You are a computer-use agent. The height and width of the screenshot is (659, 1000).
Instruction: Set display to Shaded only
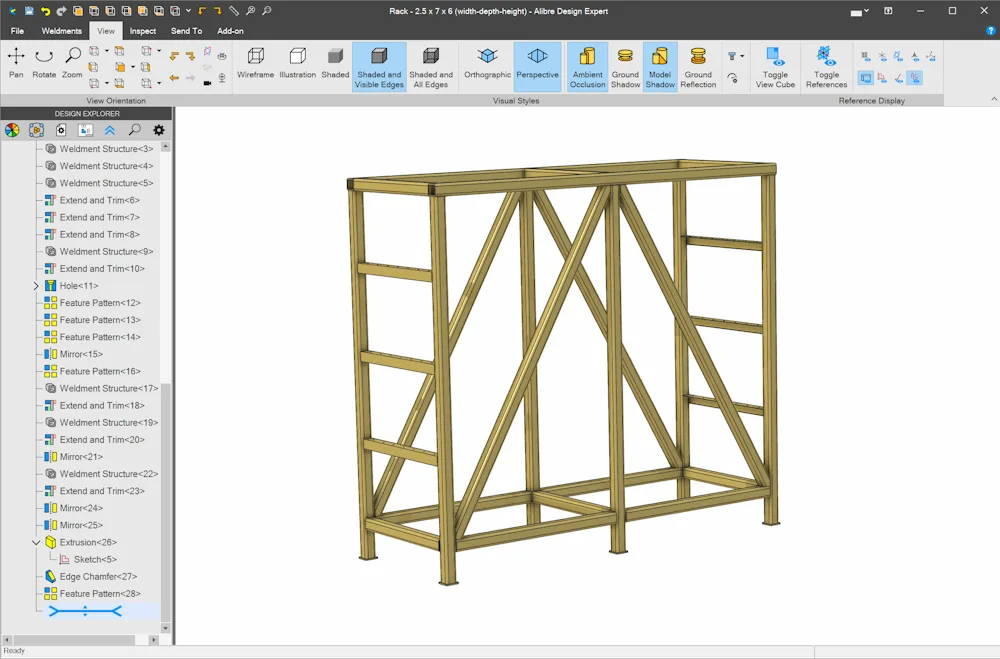pos(335,63)
